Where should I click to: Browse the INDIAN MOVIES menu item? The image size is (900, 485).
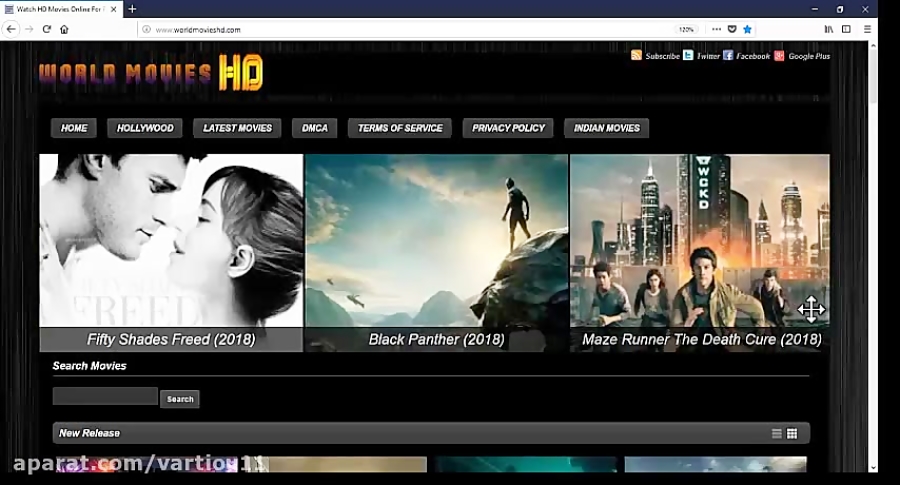pos(607,128)
